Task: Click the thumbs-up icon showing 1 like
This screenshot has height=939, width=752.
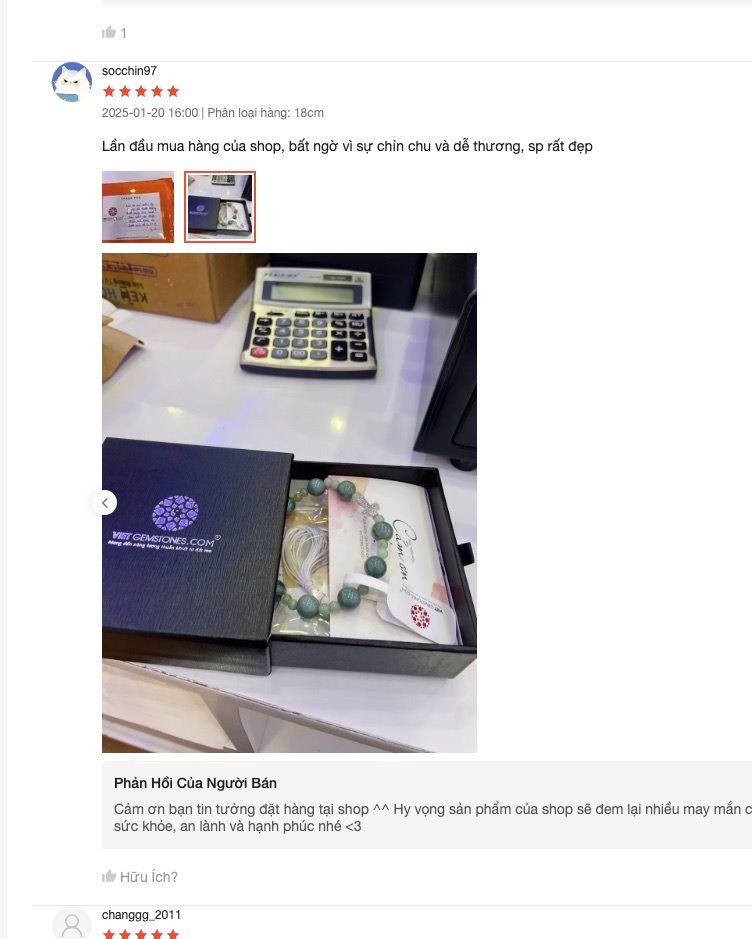Action: (108, 32)
